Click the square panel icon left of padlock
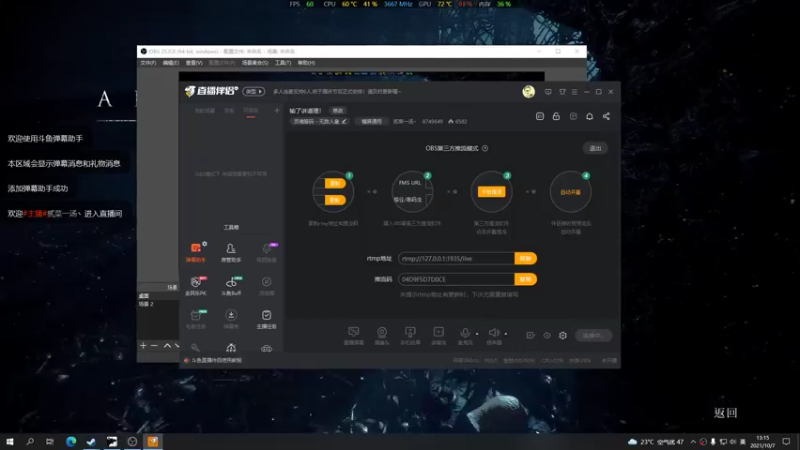Viewport: 800px width, 450px height. (x=540, y=116)
